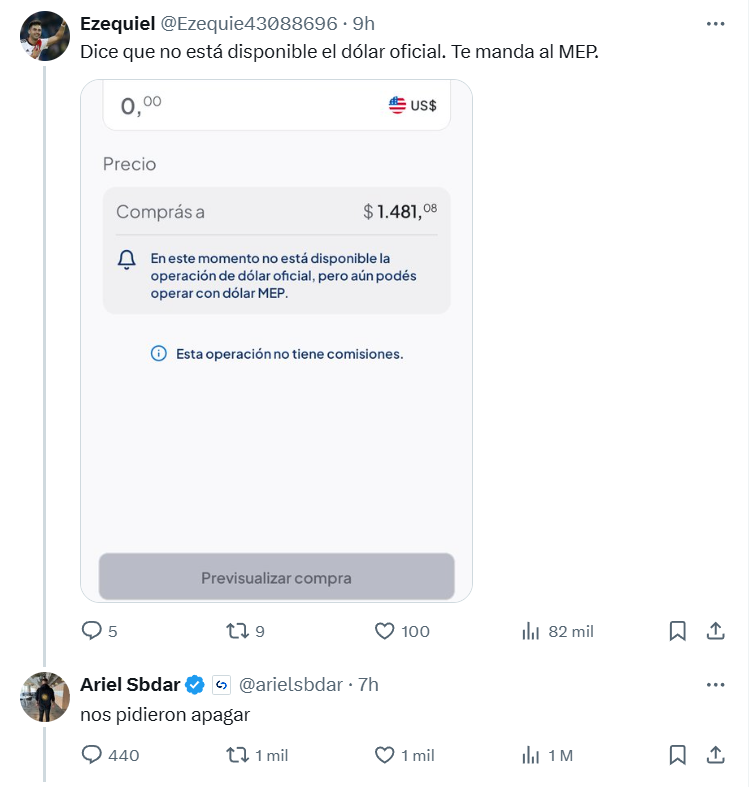This screenshot has width=756, height=787.
Task: Reply to Ariel Sbdar's tweet
Action: tap(92, 754)
